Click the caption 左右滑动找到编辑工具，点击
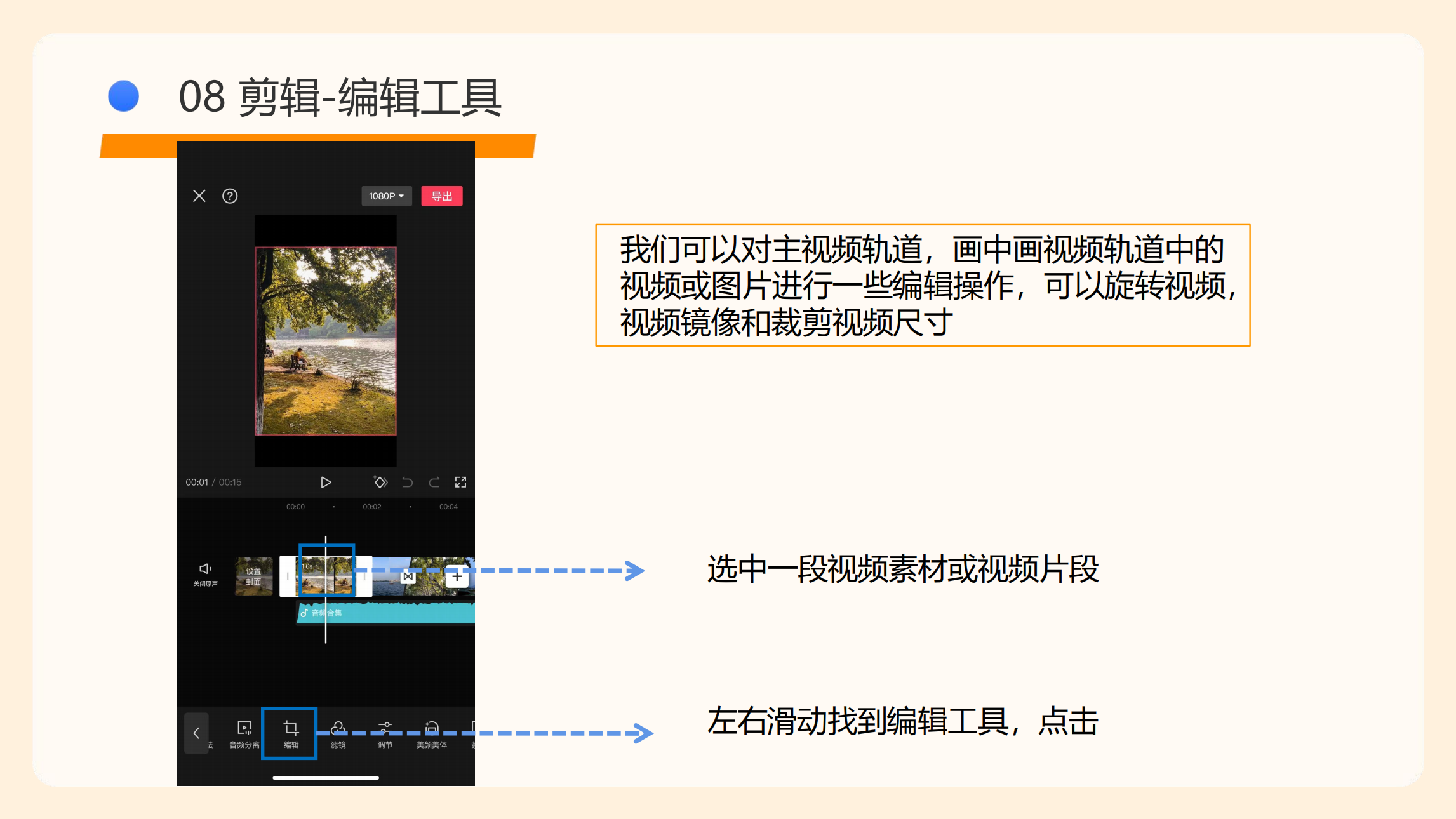 pos(903,722)
